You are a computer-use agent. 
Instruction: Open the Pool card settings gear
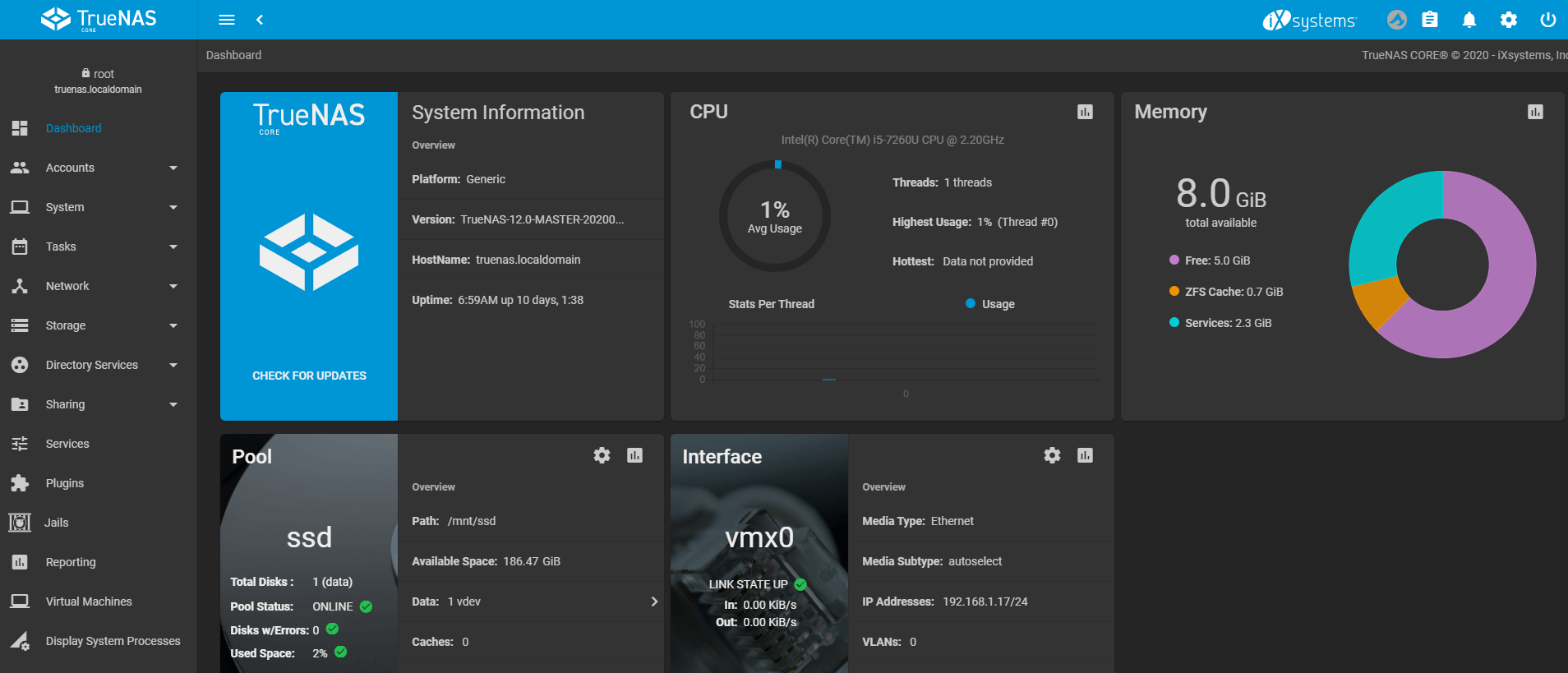coord(602,455)
